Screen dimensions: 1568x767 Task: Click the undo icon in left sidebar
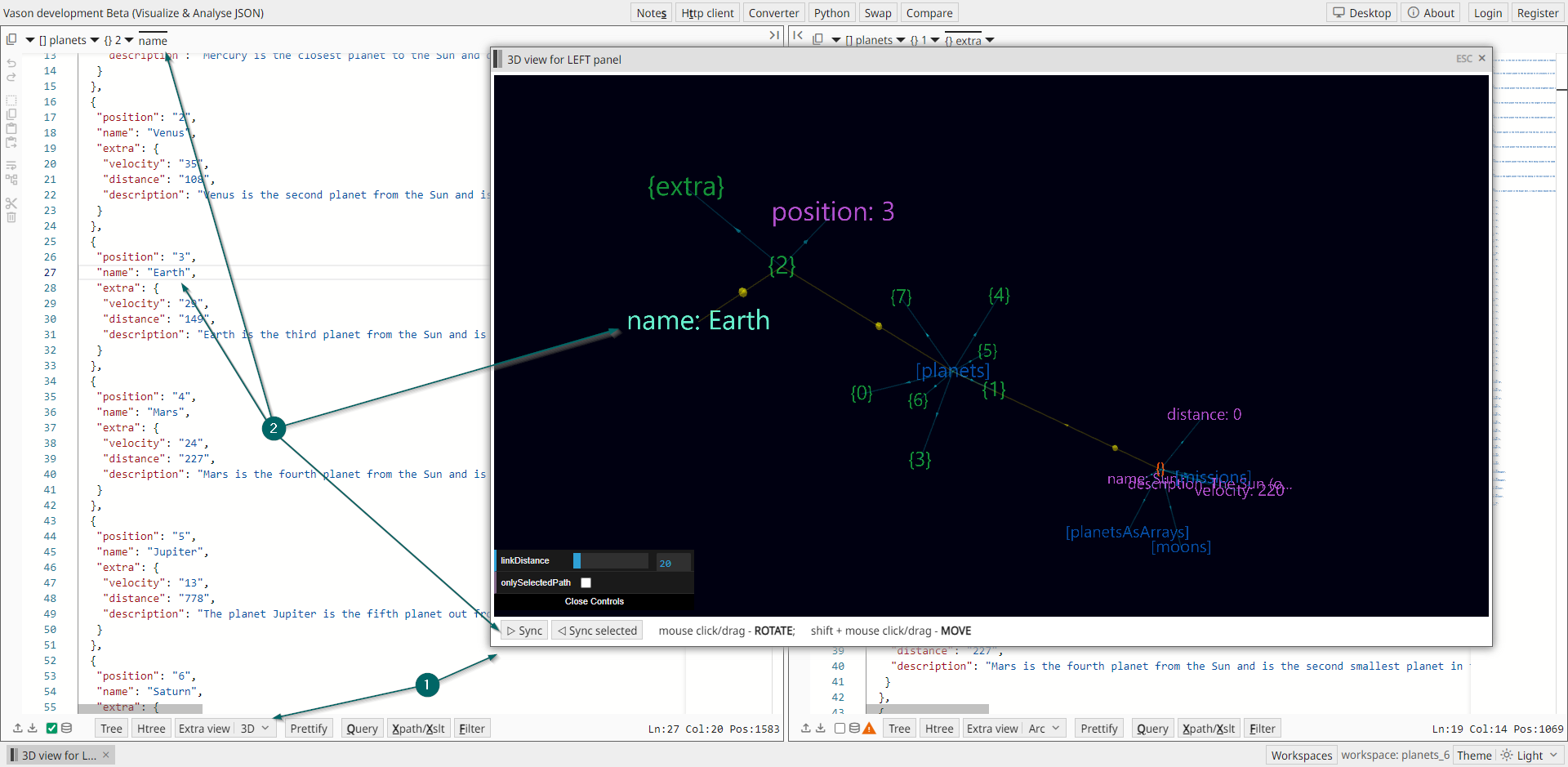[11, 63]
